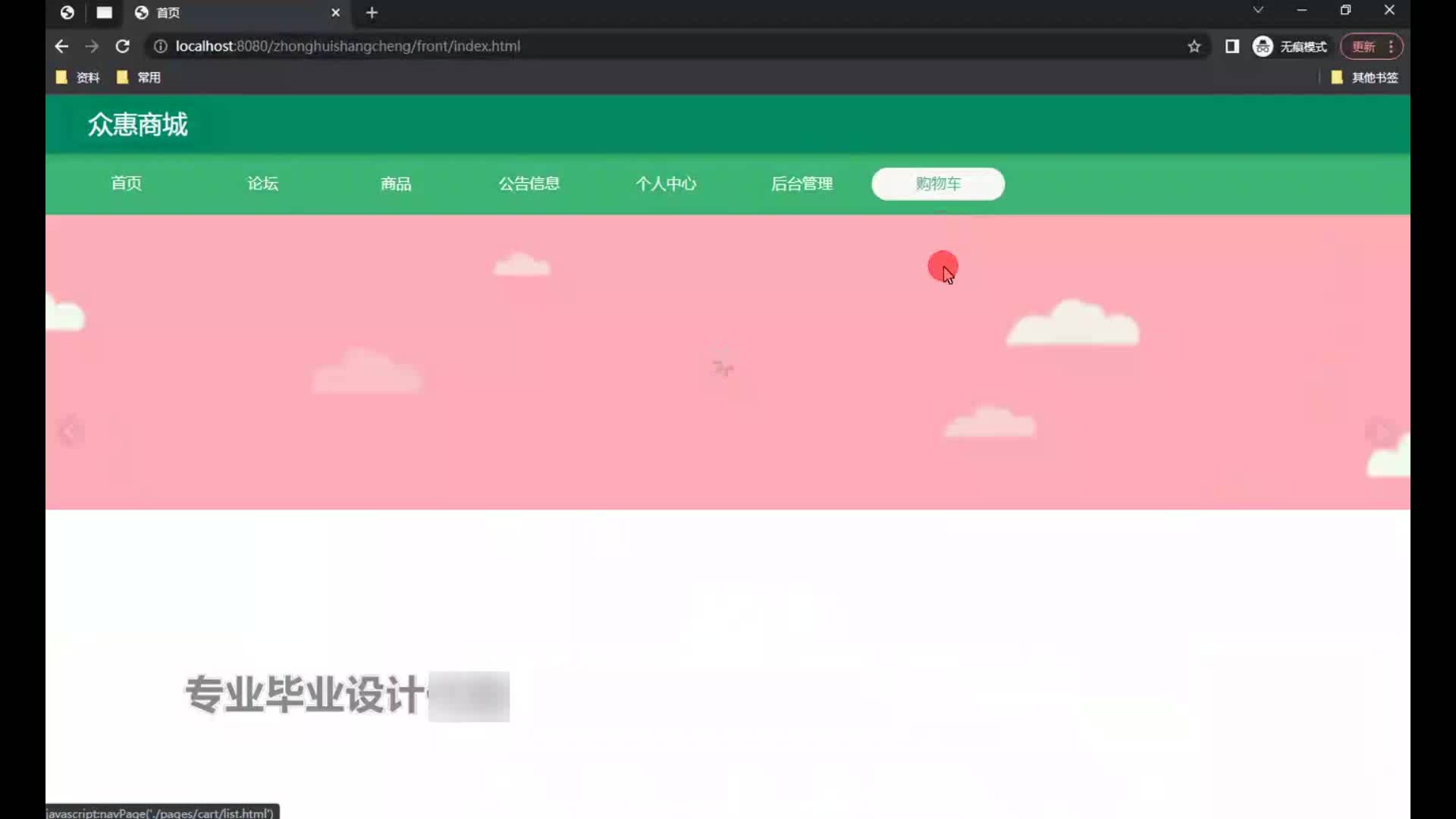
Task: Open new tab with plus icon
Action: tap(372, 13)
